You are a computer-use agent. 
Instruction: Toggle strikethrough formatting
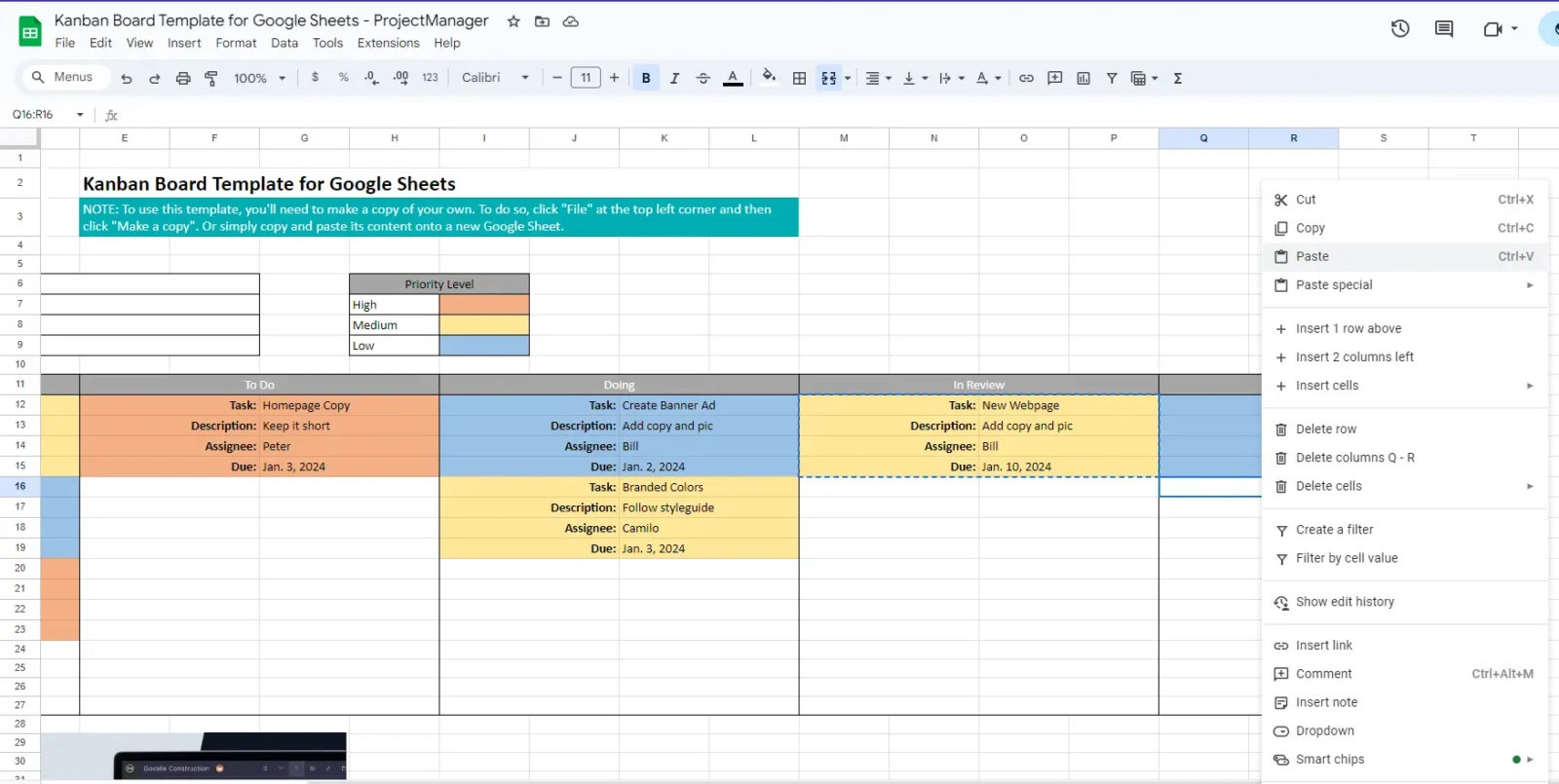703,78
